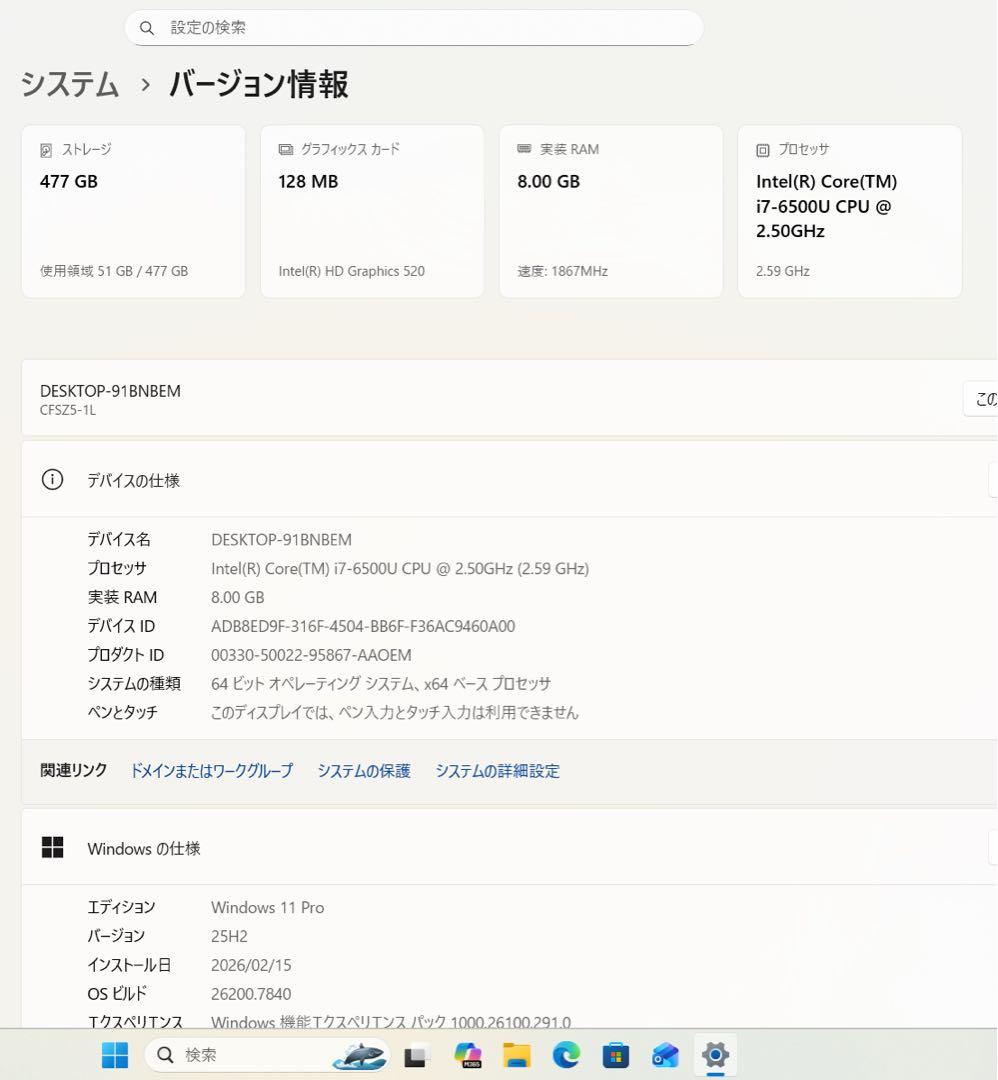The height and width of the screenshot is (1080, 998).
Task: Click the 設定の検索 search field
Action: (x=414, y=28)
